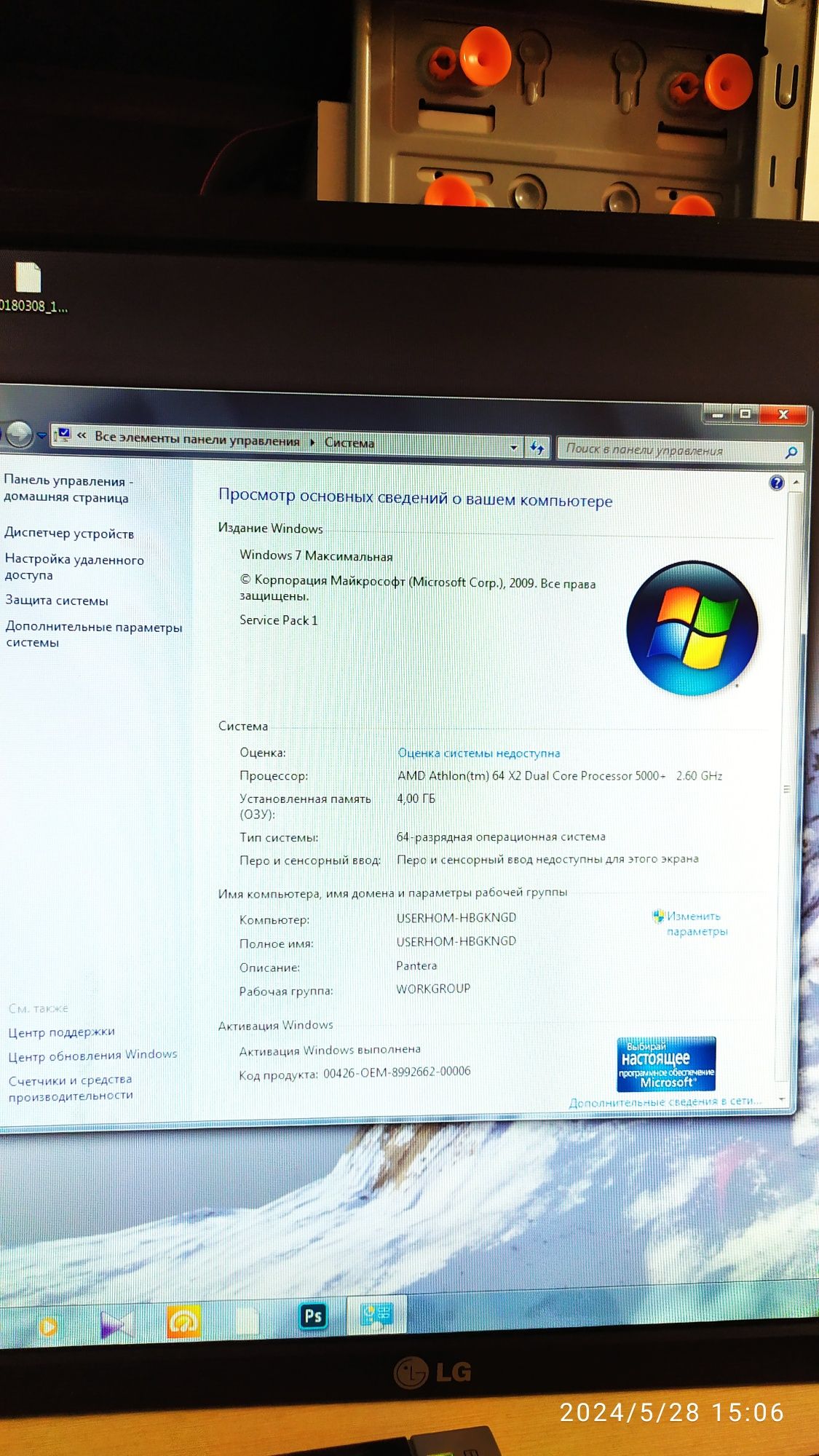Select the Control Panel System taskbar button
The width and height of the screenshot is (819, 1456).
[376, 1315]
